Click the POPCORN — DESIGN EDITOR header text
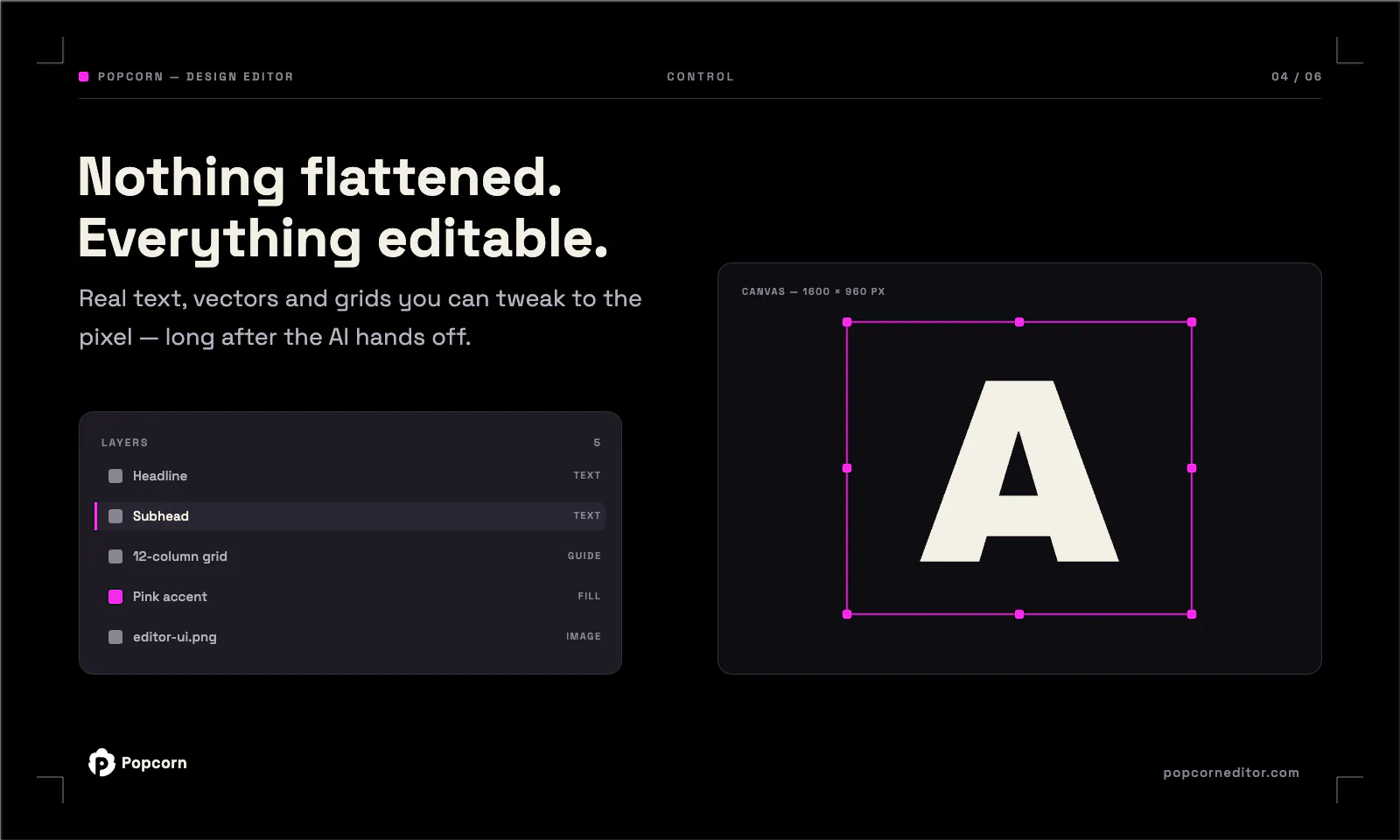The width and height of the screenshot is (1400, 840). click(196, 77)
